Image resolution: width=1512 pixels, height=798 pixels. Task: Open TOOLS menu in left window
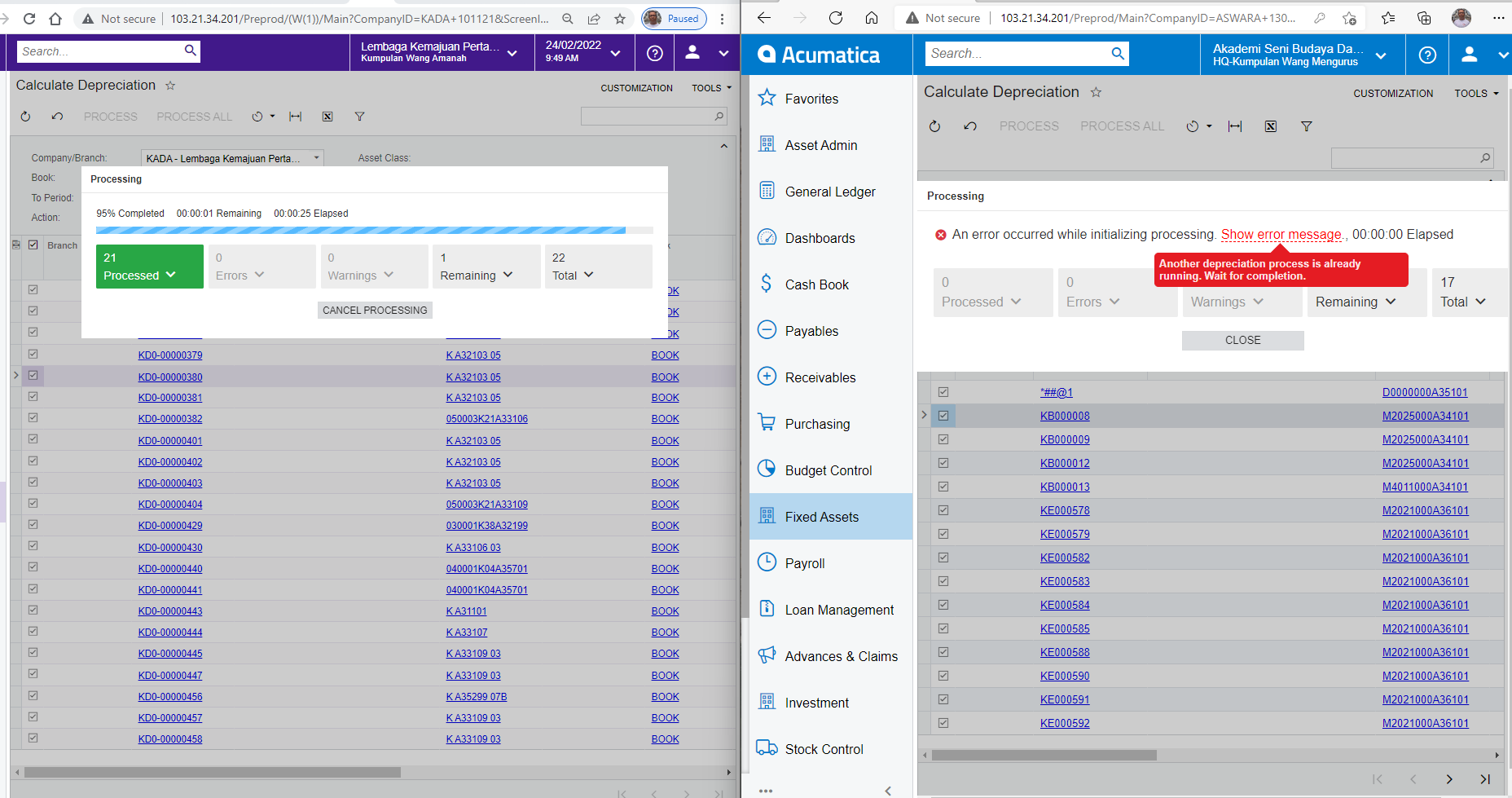[x=711, y=88]
